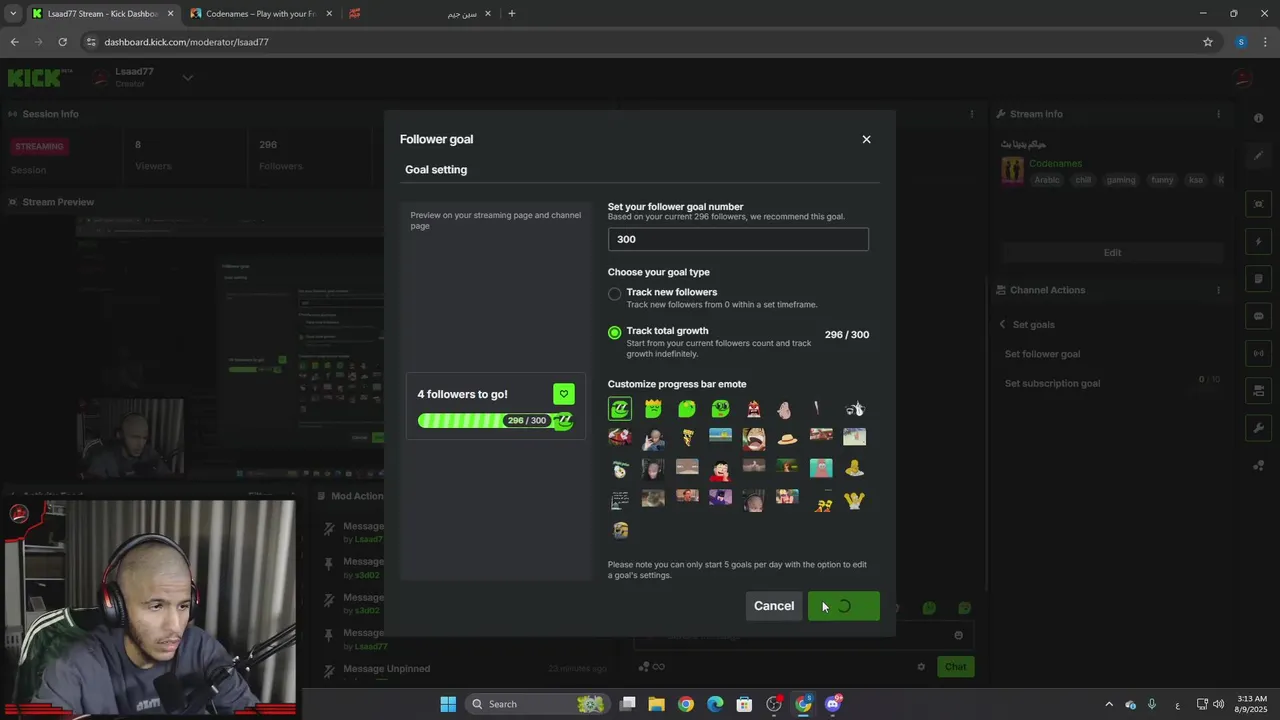This screenshot has width=1280, height=720.
Task: Click the 296 / 300 progress bar preview
Action: pos(496,421)
